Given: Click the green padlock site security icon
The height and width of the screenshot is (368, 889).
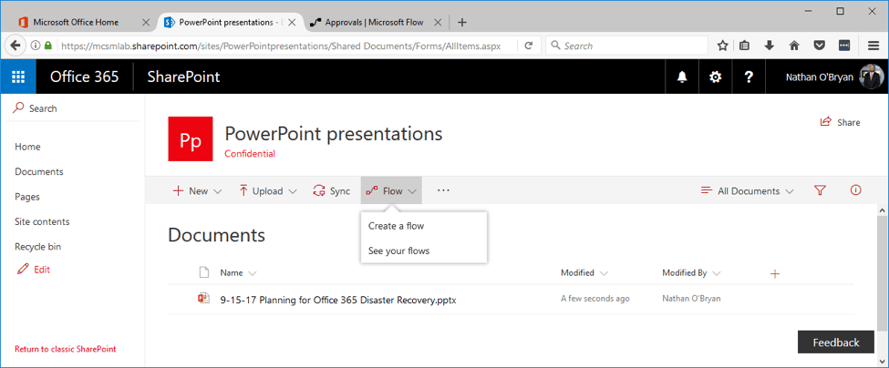Looking at the screenshot, I should point(48,46).
